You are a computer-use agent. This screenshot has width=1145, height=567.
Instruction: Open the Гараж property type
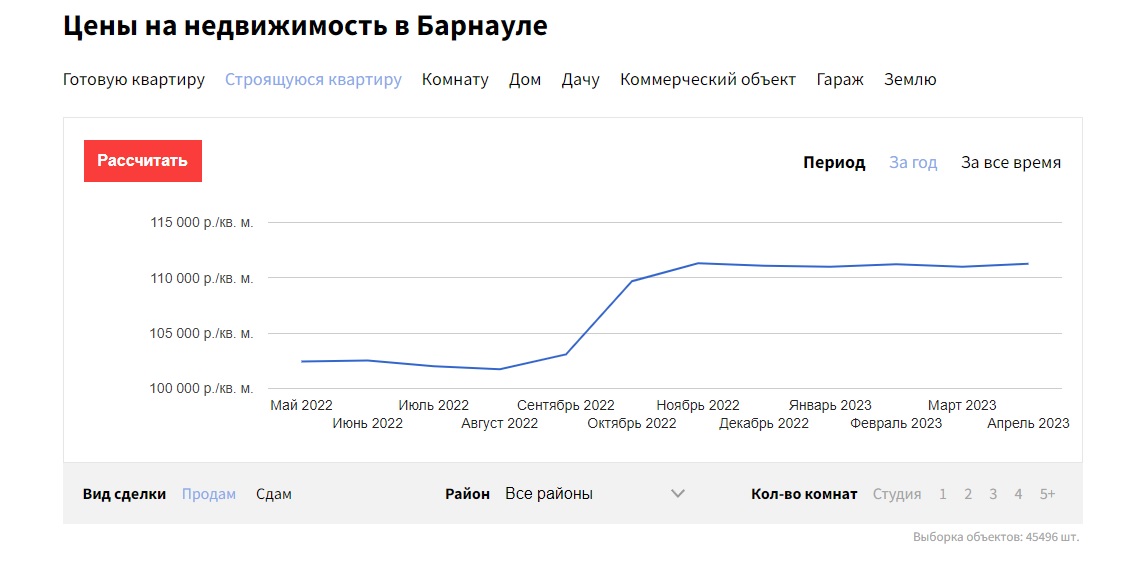840,80
